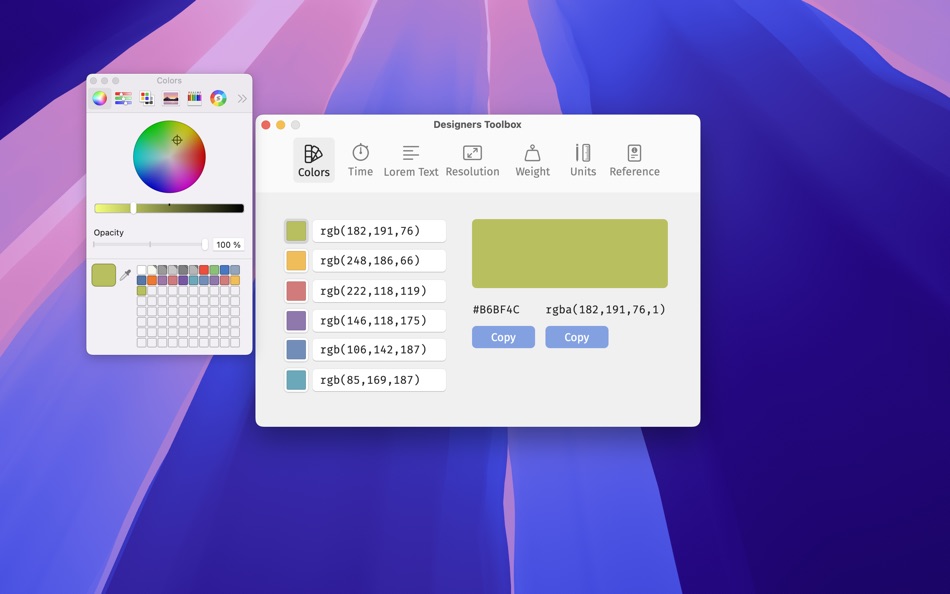Screen dimensions: 950x594
Task: Select the red rgb(222,118,119) swatch
Action: coord(295,290)
